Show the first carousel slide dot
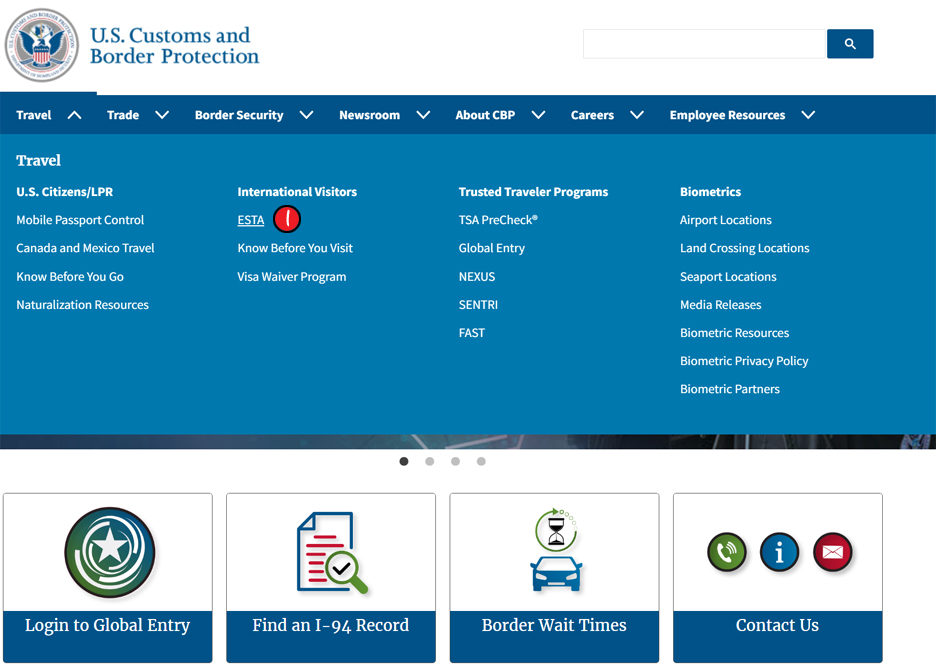The image size is (936, 666). click(404, 461)
